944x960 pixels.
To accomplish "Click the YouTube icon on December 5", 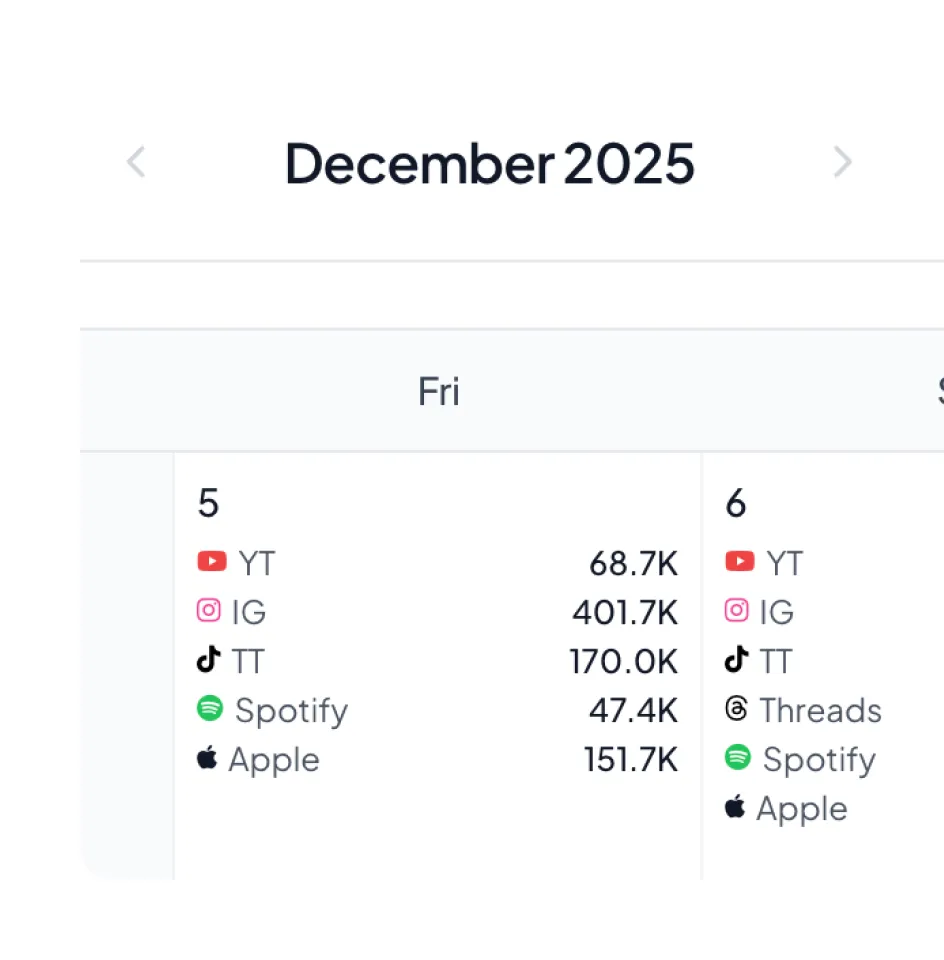I will (211, 562).
